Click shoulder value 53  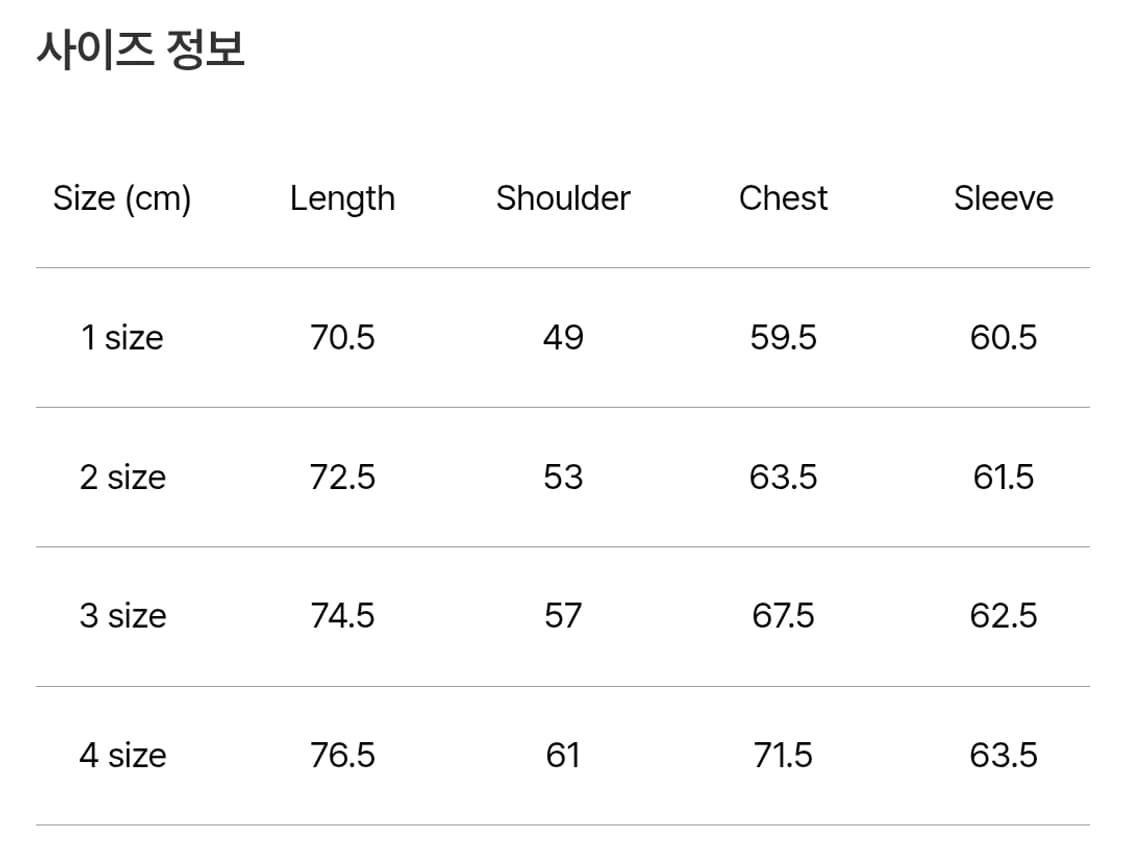(x=563, y=477)
